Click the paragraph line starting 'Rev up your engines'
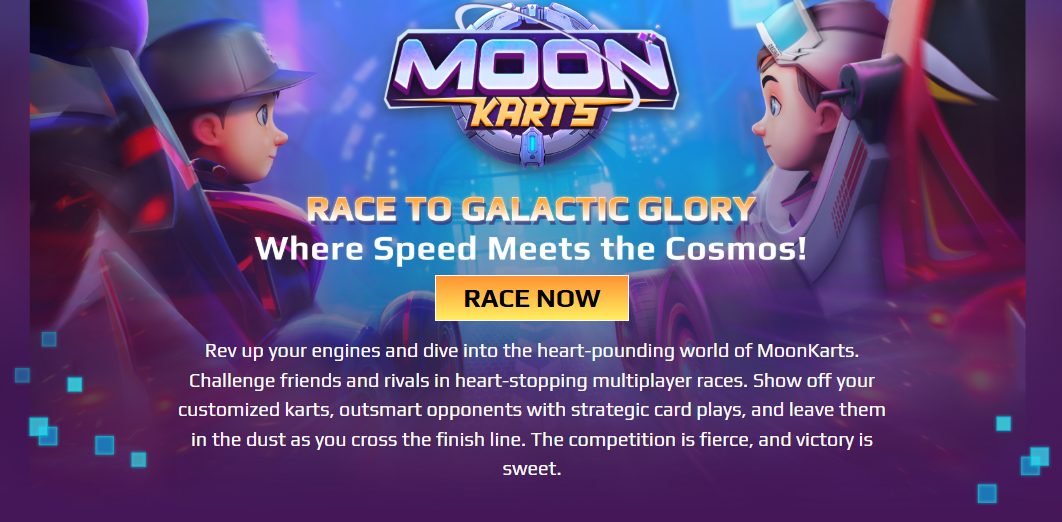This screenshot has width=1062, height=522. pyautogui.click(x=532, y=351)
